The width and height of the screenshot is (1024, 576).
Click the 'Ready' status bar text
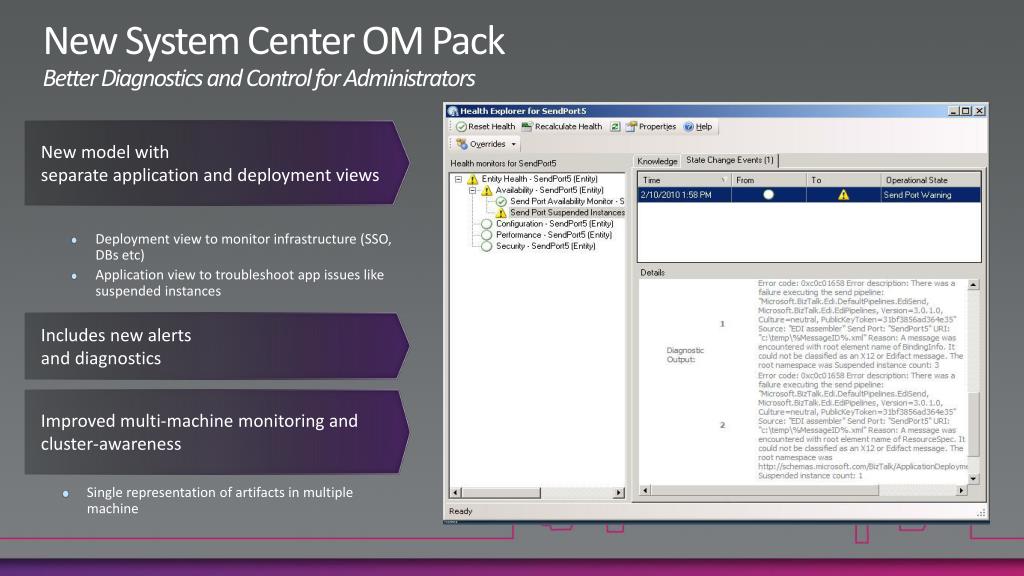460,511
